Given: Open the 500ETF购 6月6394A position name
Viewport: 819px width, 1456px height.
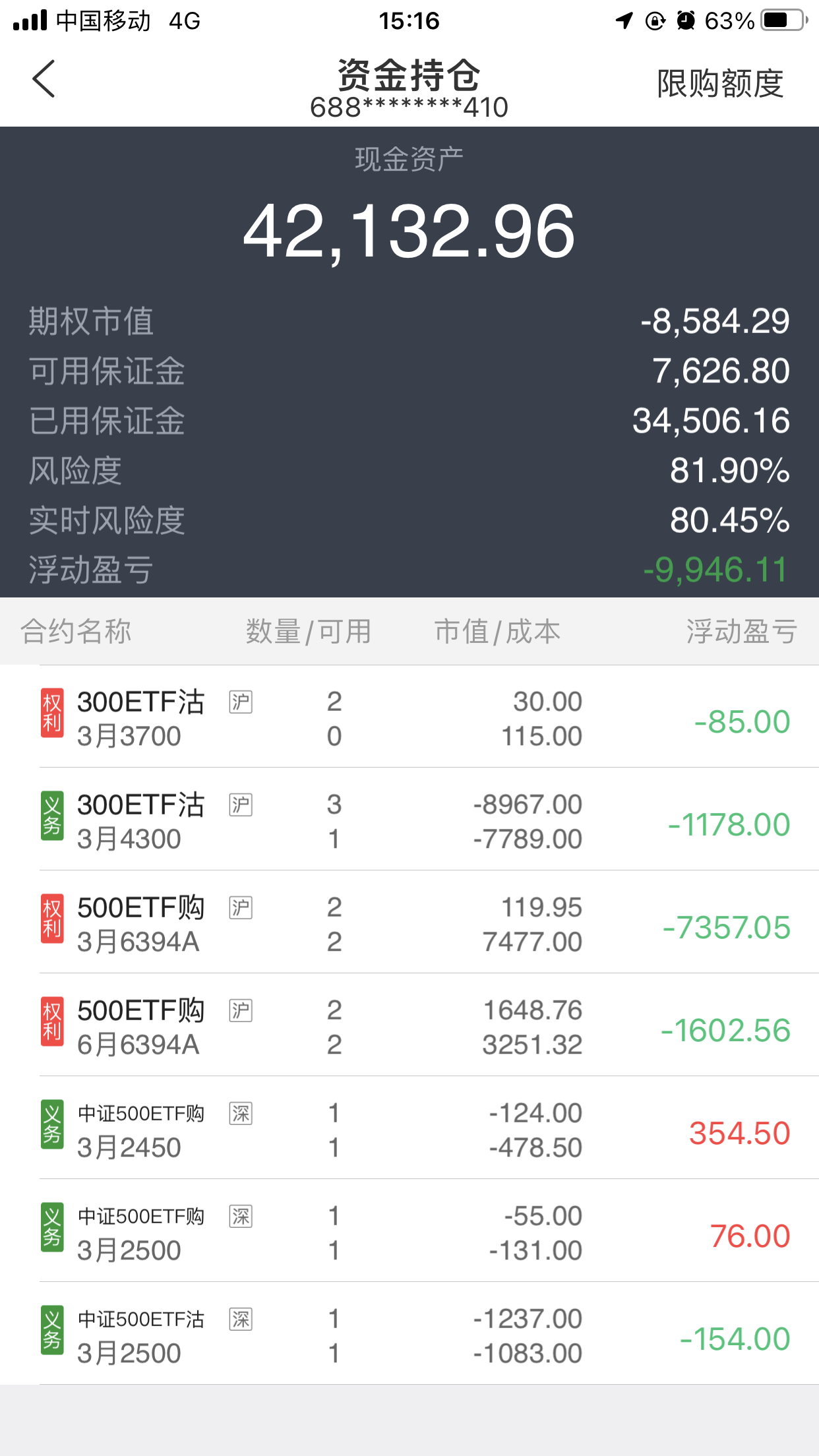Looking at the screenshot, I should click(140, 1026).
